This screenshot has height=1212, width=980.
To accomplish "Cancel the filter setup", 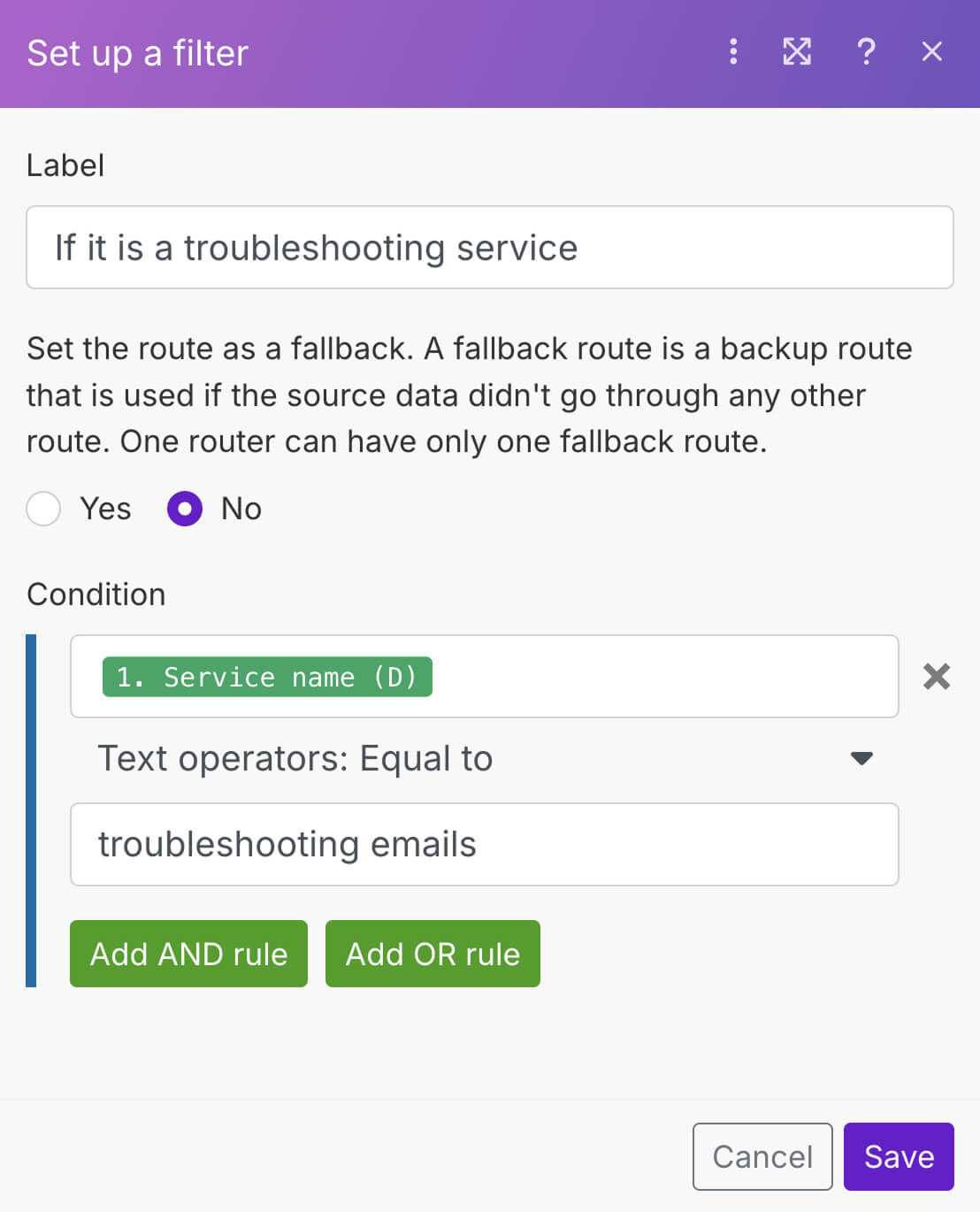I will pyautogui.click(x=762, y=1156).
